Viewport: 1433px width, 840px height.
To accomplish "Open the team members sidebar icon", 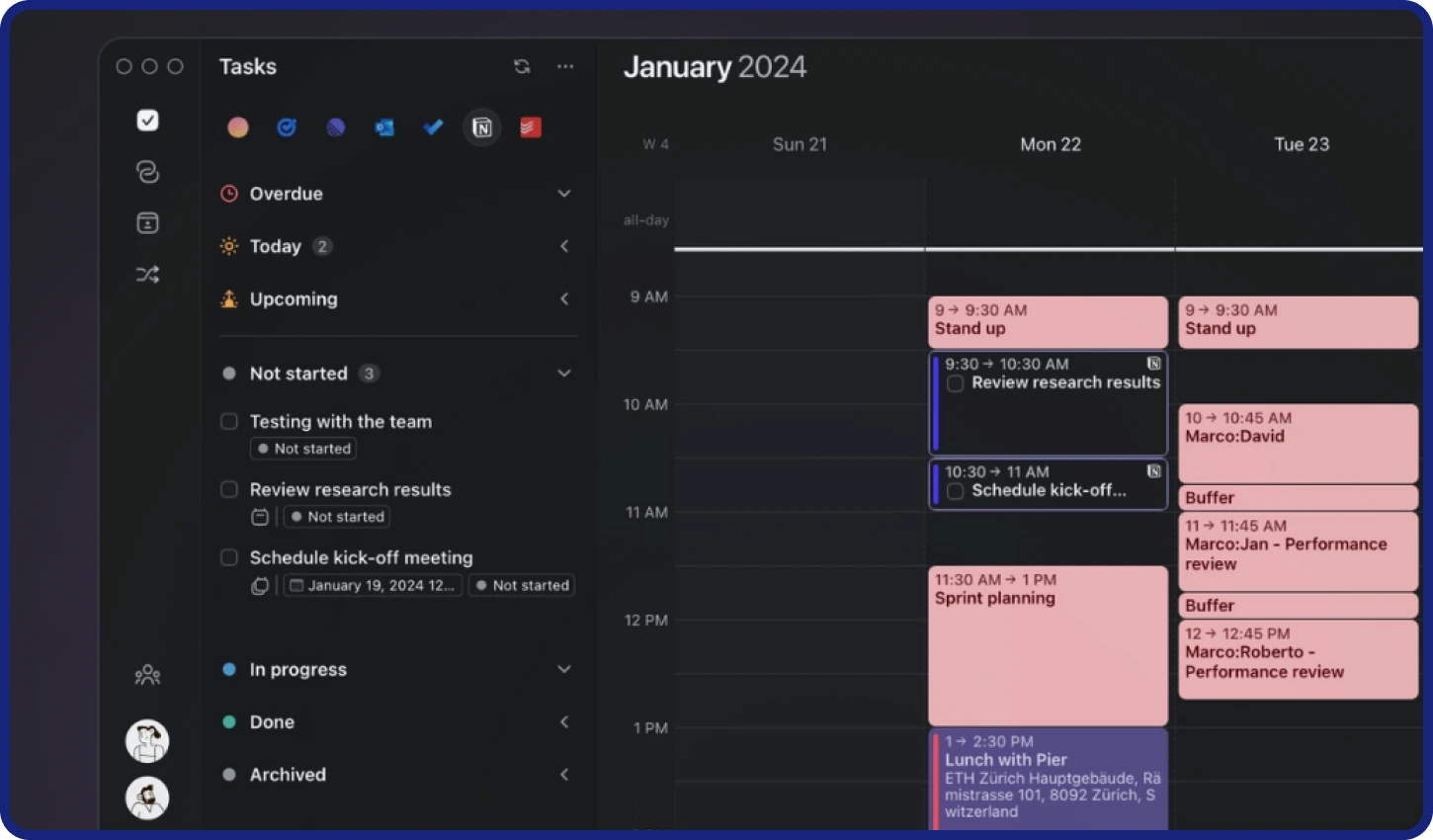I will pos(147,675).
